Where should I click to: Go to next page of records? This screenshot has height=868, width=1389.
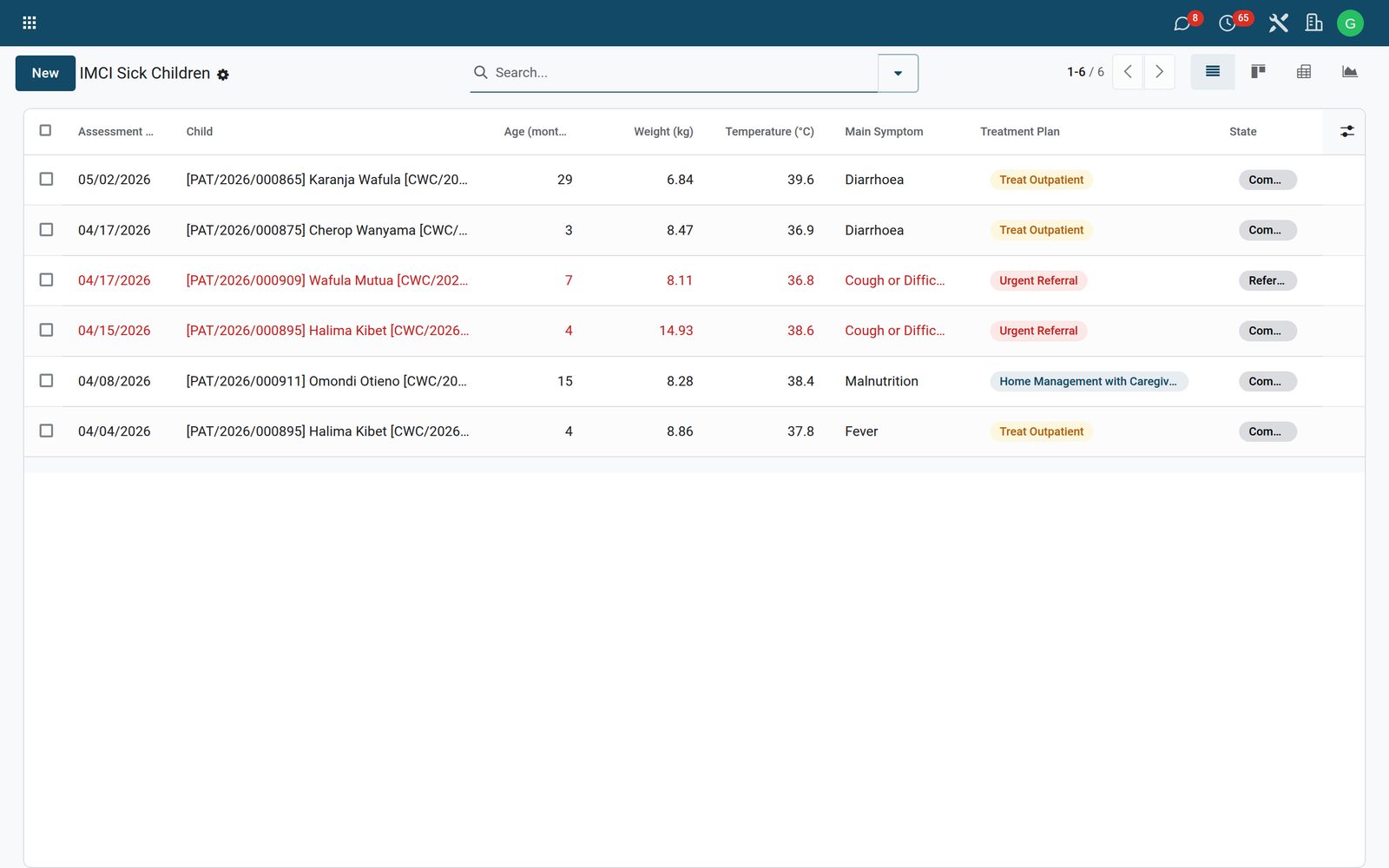1159,72
